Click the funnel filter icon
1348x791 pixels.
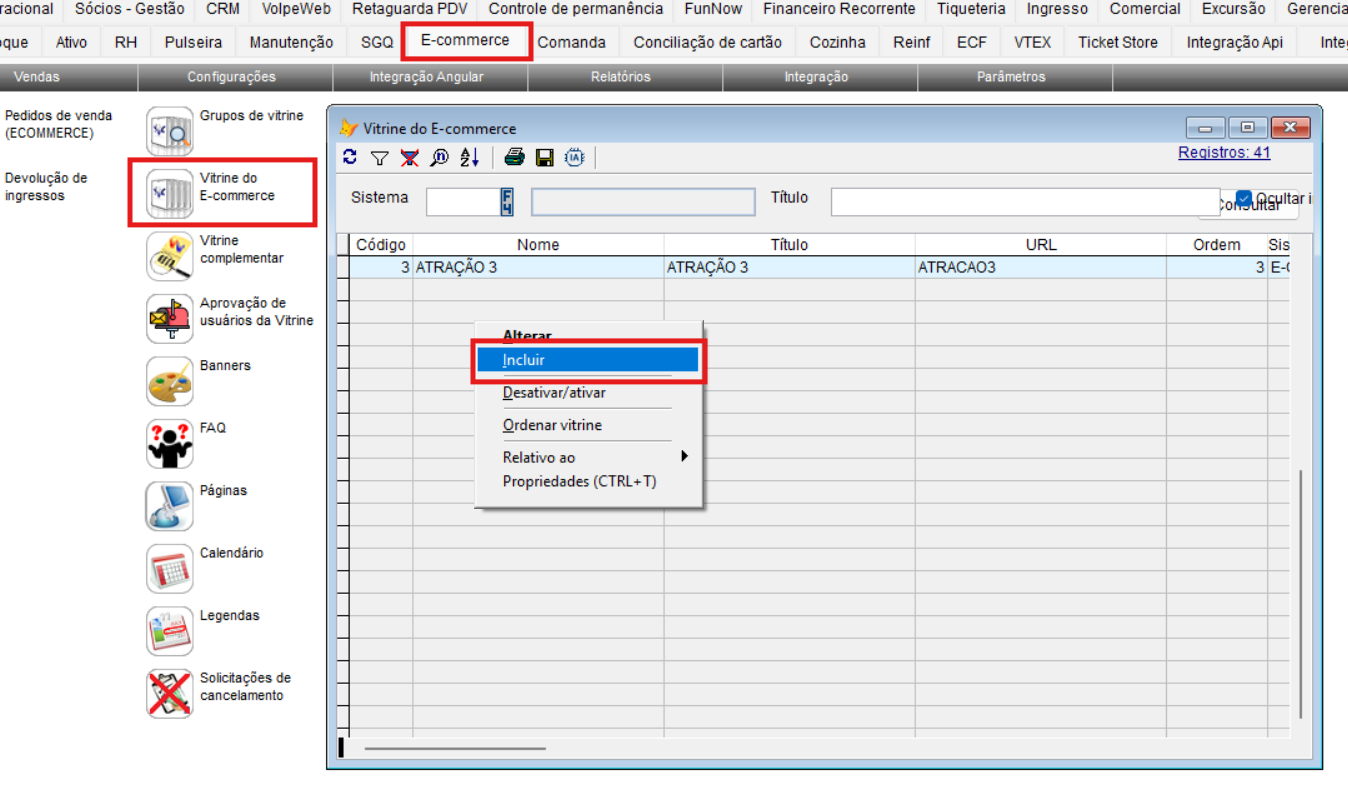(379, 158)
